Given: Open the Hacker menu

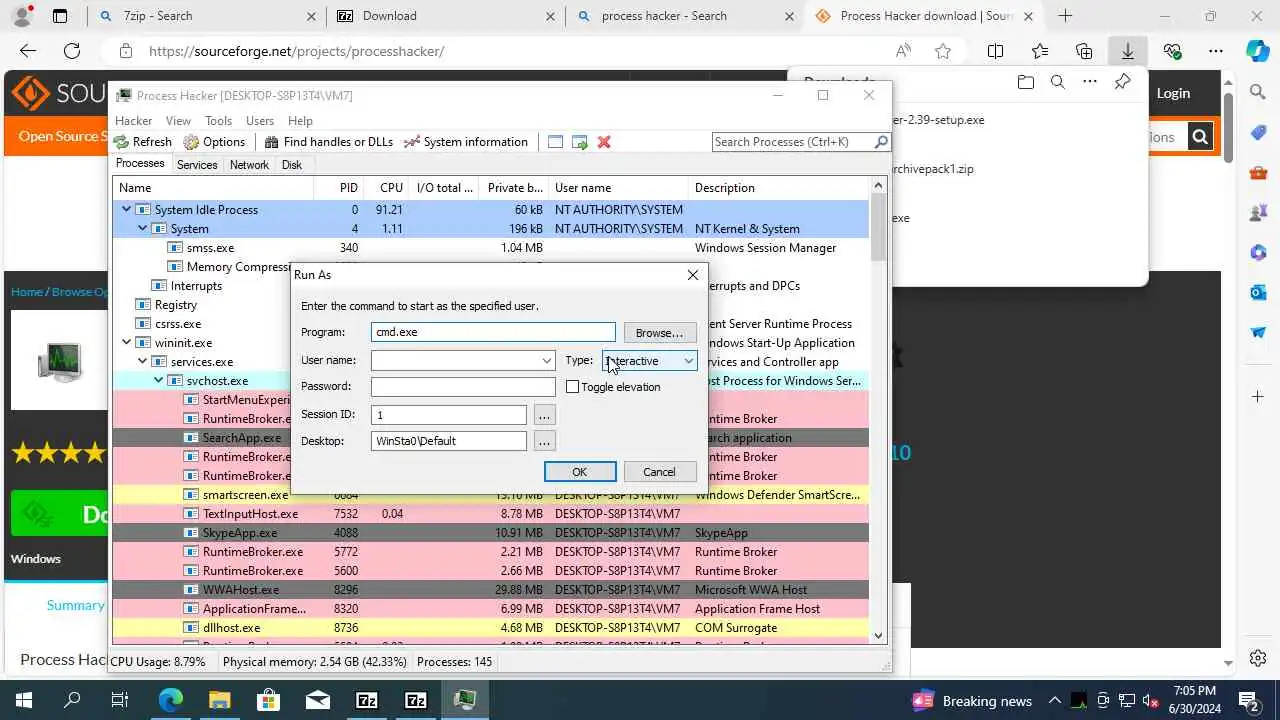Looking at the screenshot, I should [x=134, y=121].
